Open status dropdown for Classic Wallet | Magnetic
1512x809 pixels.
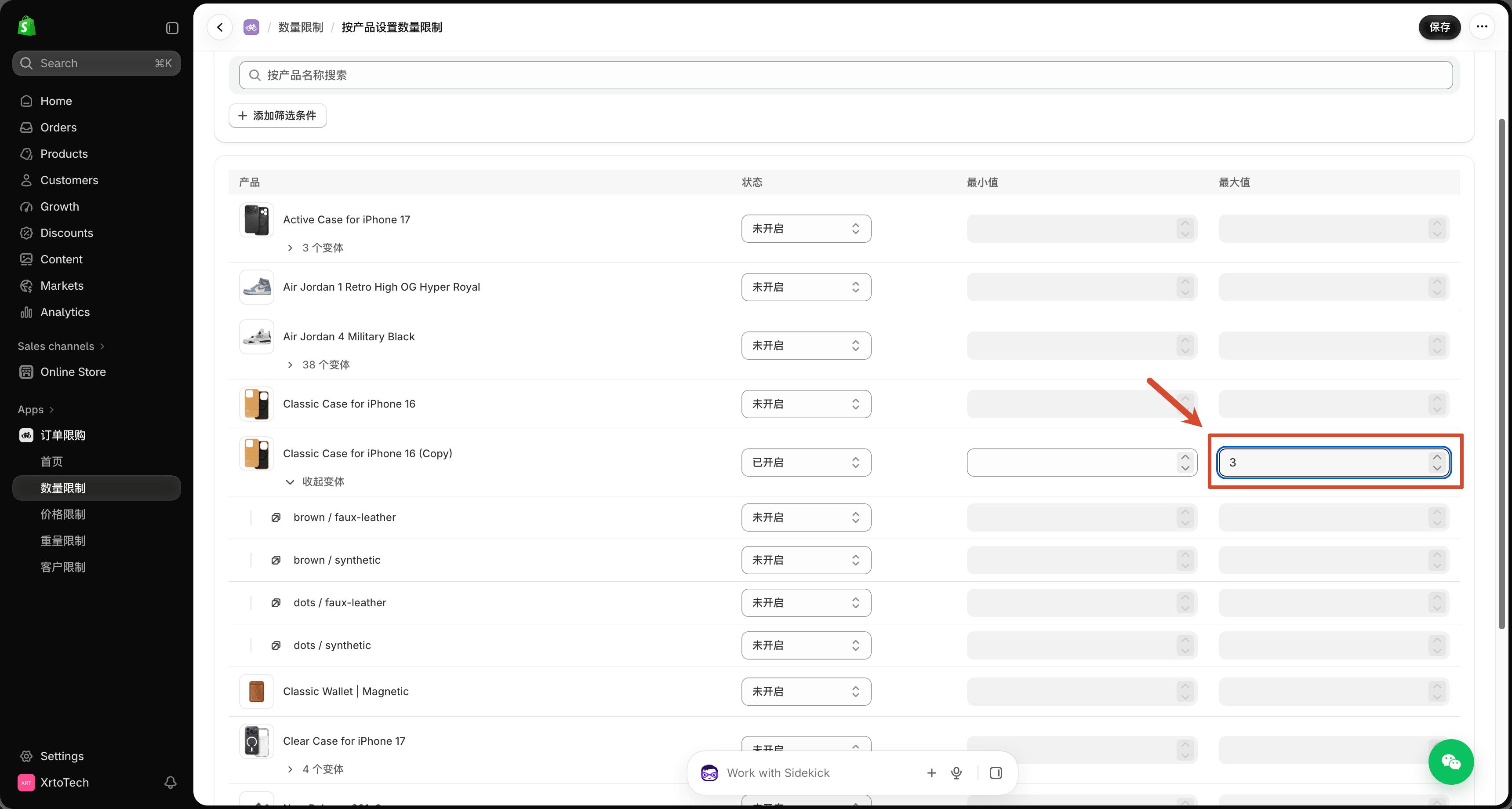click(x=806, y=692)
